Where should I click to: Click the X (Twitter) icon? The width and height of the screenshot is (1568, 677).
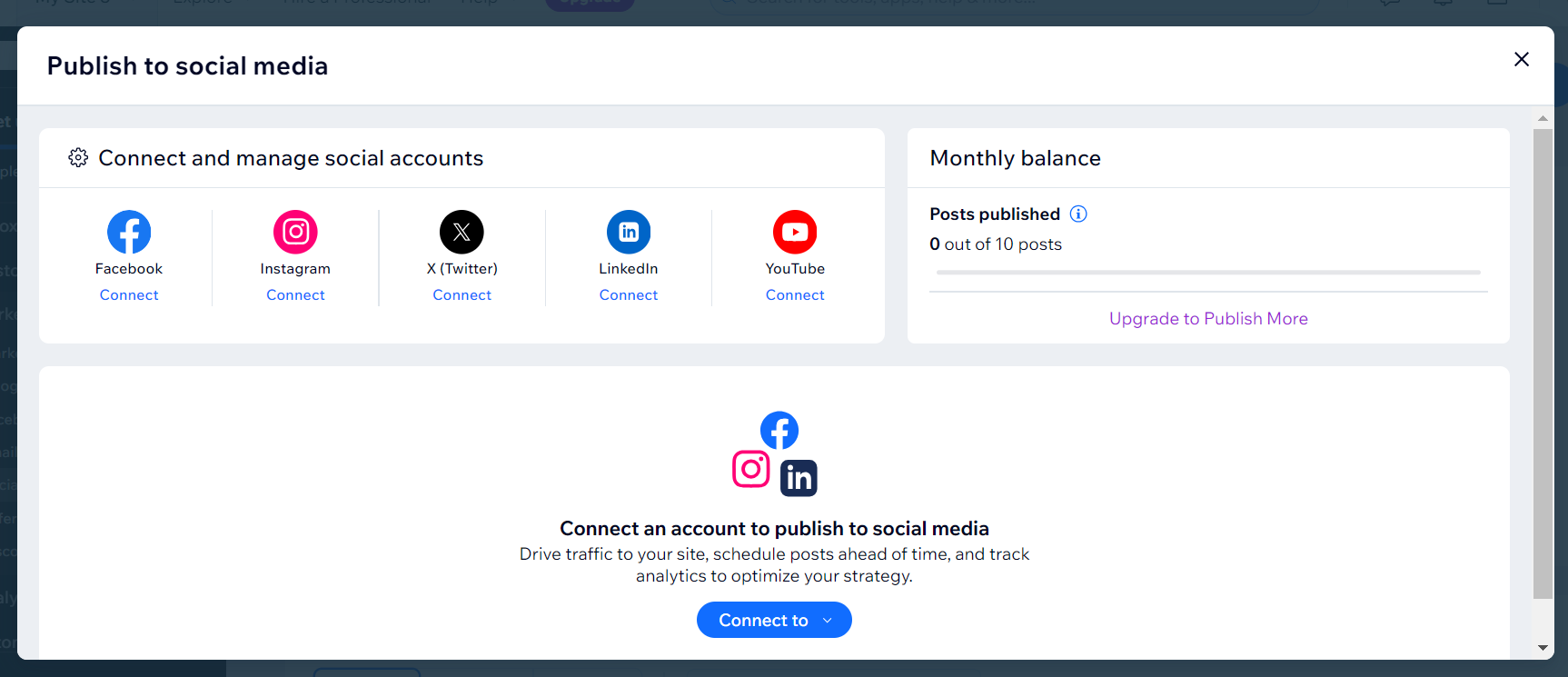(x=461, y=232)
